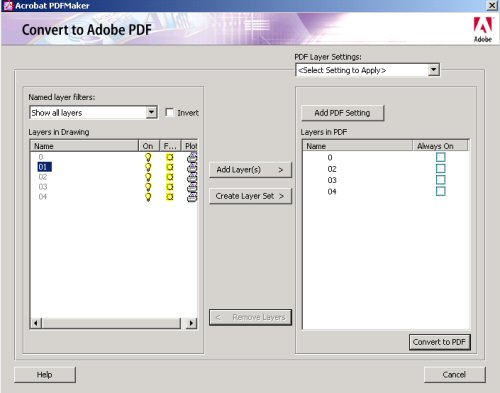The image size is (500, 393).
Task: Click the left scroll arrow of layer list
Action: pyautogui.click(x=36, y=323)
